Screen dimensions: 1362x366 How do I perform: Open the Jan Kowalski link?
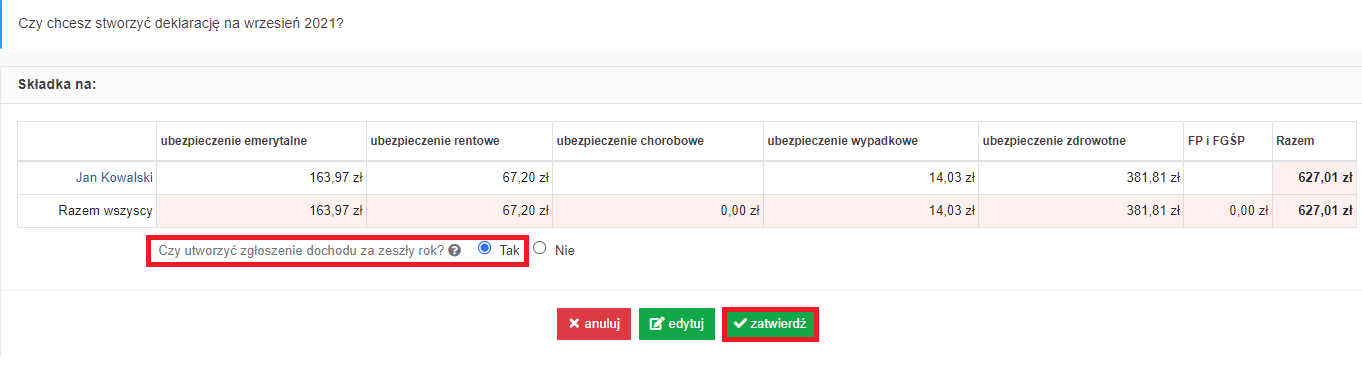pyautogui.click(x=114, y=178)
